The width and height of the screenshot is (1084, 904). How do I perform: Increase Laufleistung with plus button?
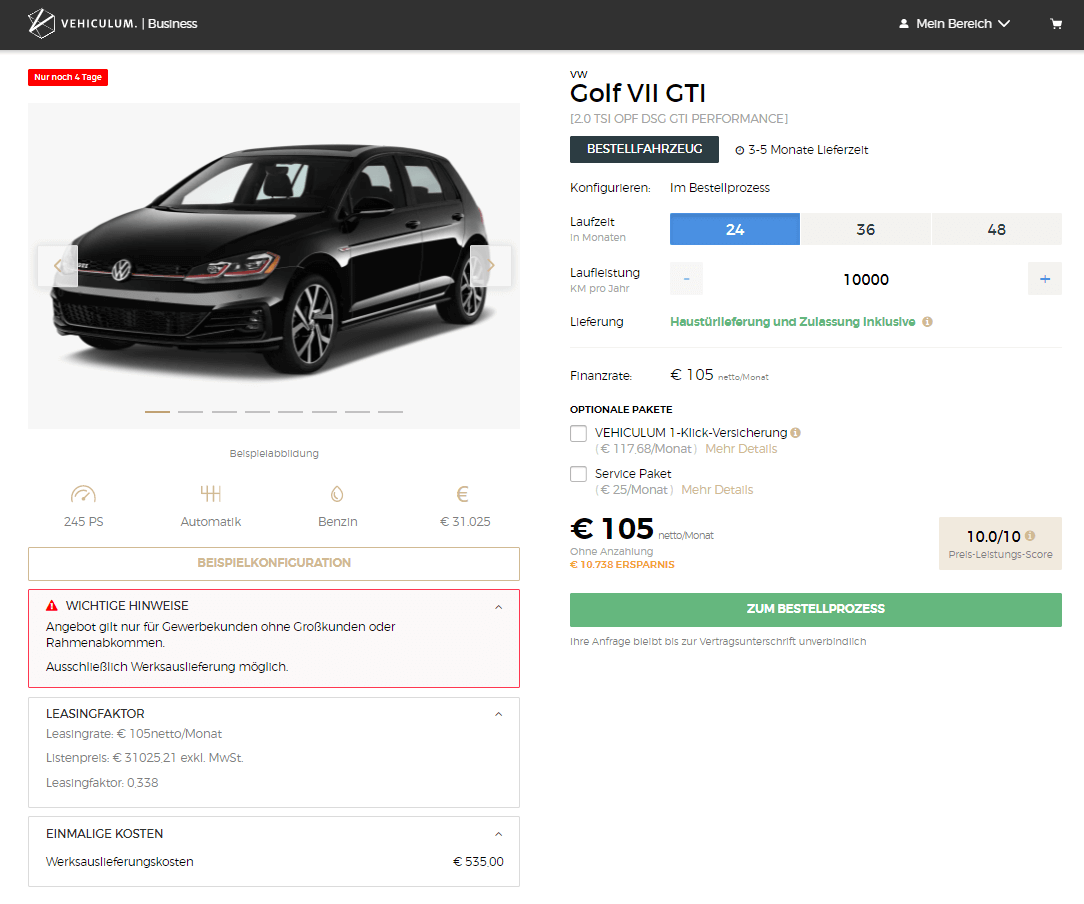pyautogui.click(x=1045, y=279)
